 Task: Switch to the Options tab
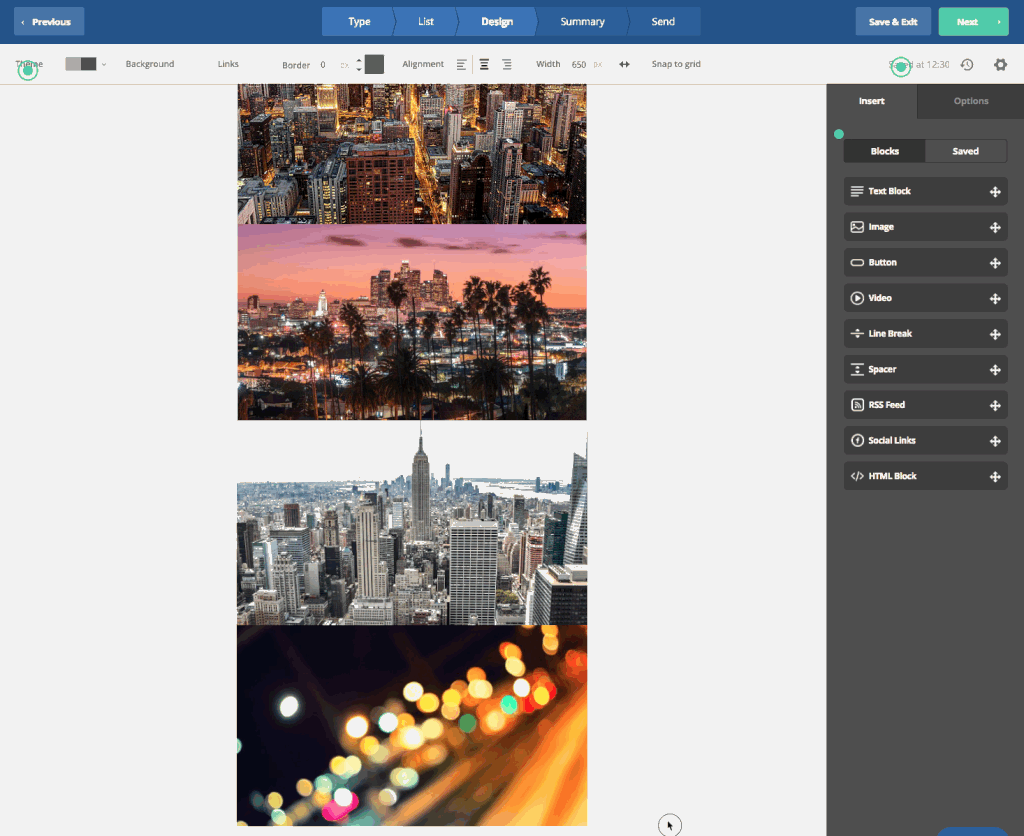click(970, 101)
